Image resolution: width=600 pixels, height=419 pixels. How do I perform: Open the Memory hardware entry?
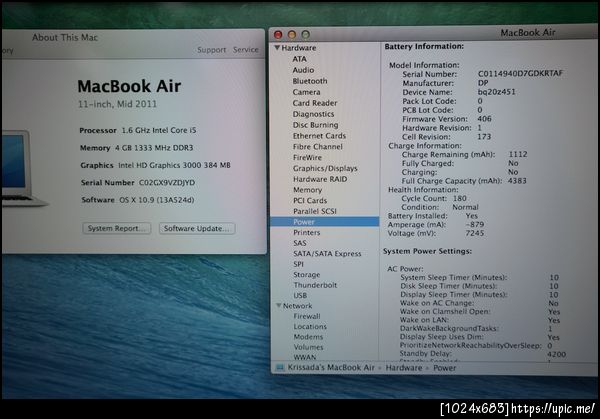coord(307,190)
